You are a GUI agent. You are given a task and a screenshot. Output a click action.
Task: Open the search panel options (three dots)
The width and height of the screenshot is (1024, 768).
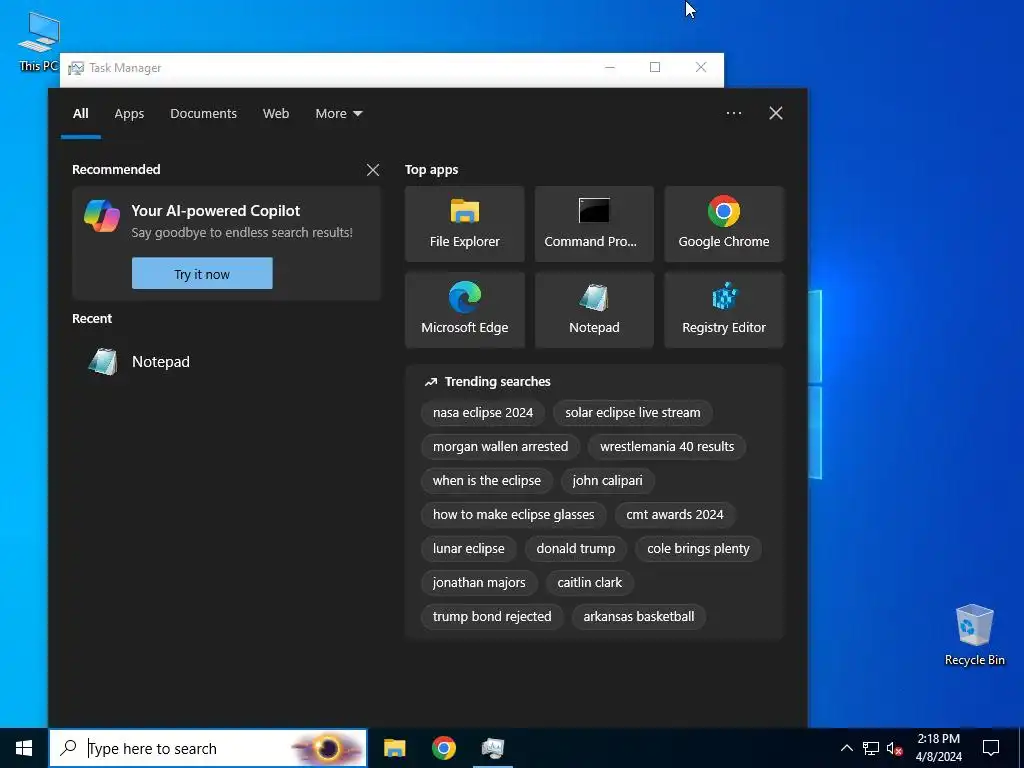pos(733,113)
